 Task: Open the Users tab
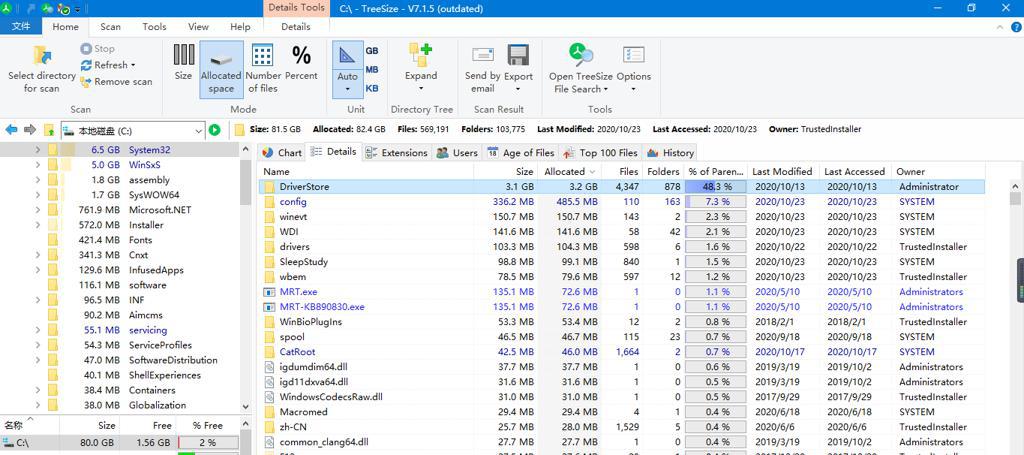coord(456,153)
